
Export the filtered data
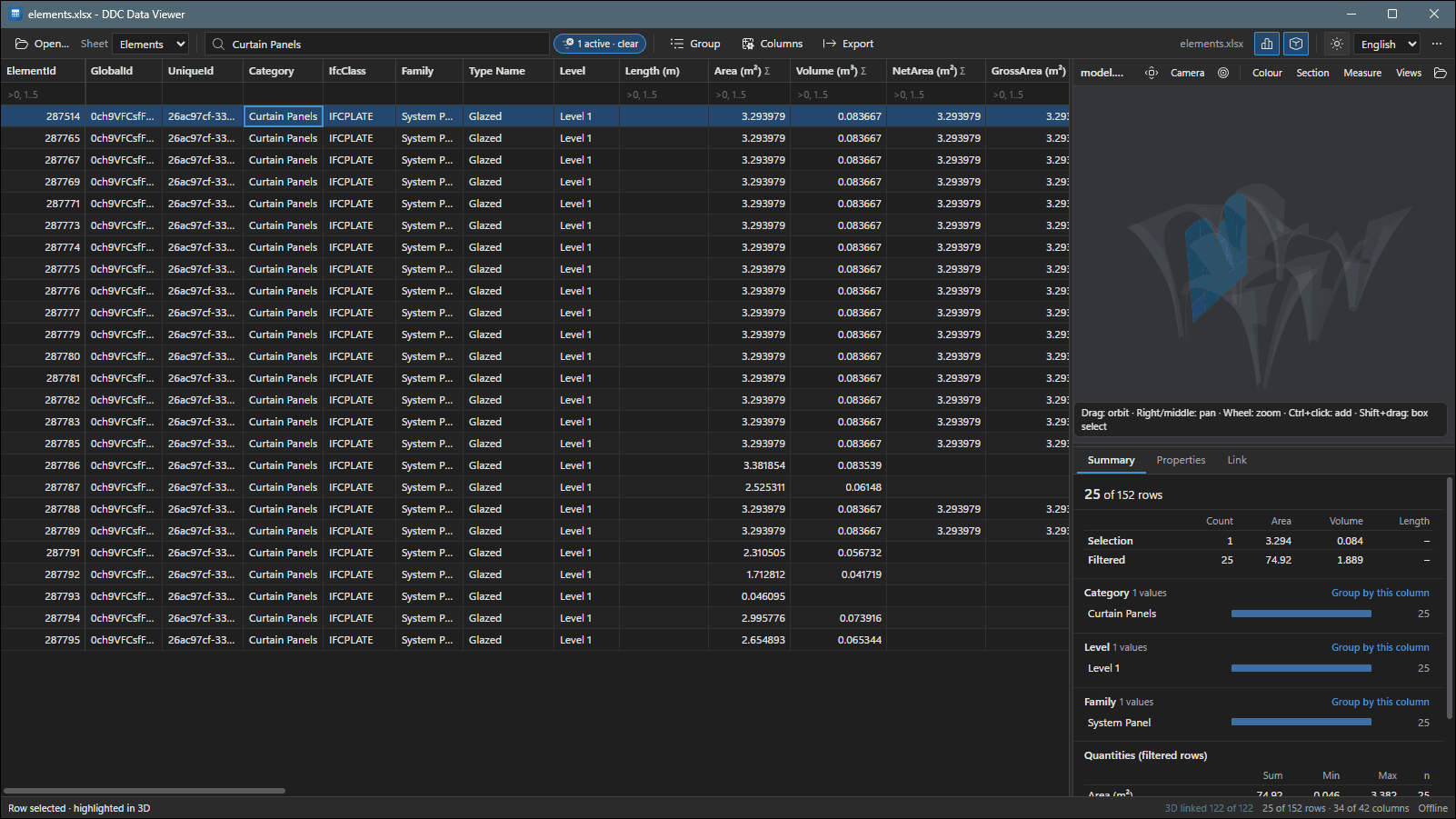(848, 44)
